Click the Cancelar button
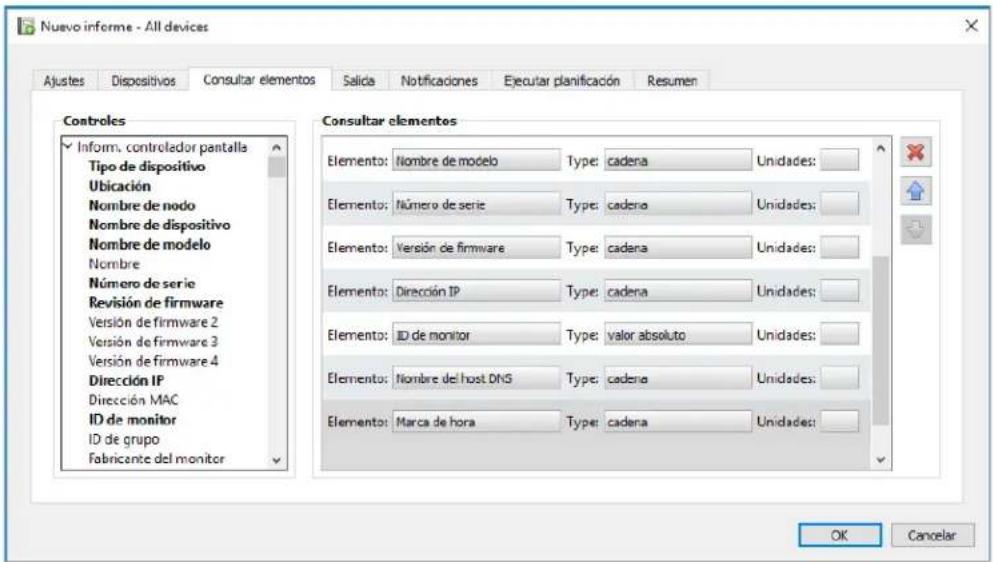This screenshot has width=993, height=562. [x=932, y=535]
